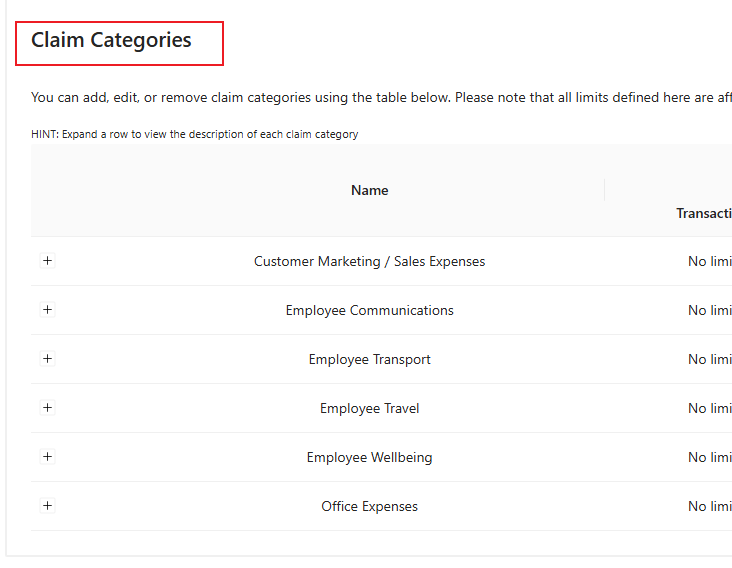
Task: Expand the Employee Wellbeing row description
Action: 47,457
